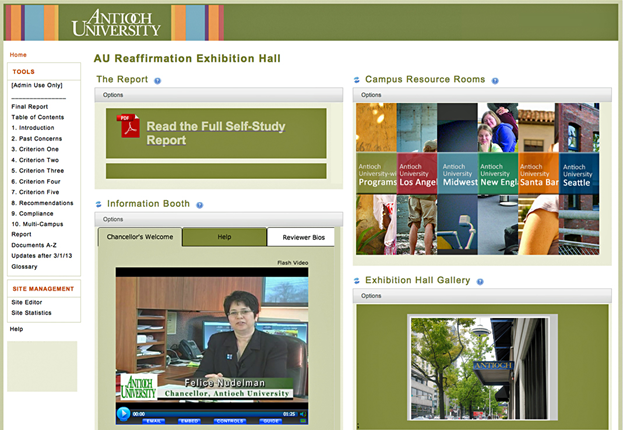Screen dimensions: 623x430
Task: Select the Midwest campus tile
Action: point(458,179)
